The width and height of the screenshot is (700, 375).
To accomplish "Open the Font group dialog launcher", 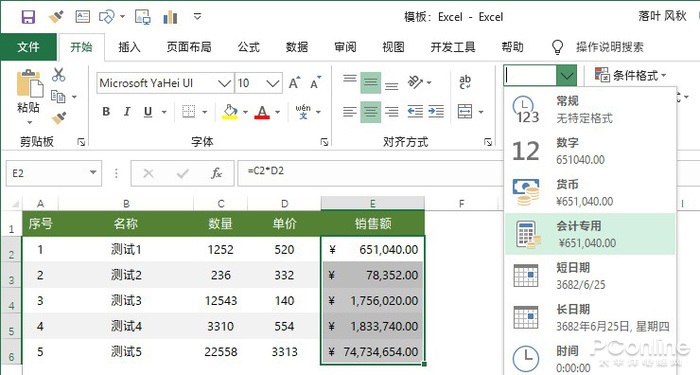I will click(325, 142).
